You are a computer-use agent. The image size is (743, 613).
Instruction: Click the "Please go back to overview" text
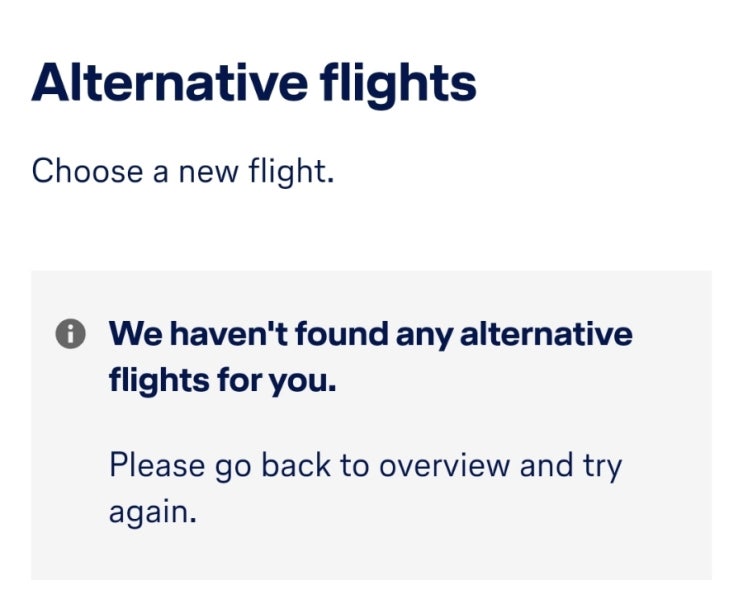[x=365, y=466]
